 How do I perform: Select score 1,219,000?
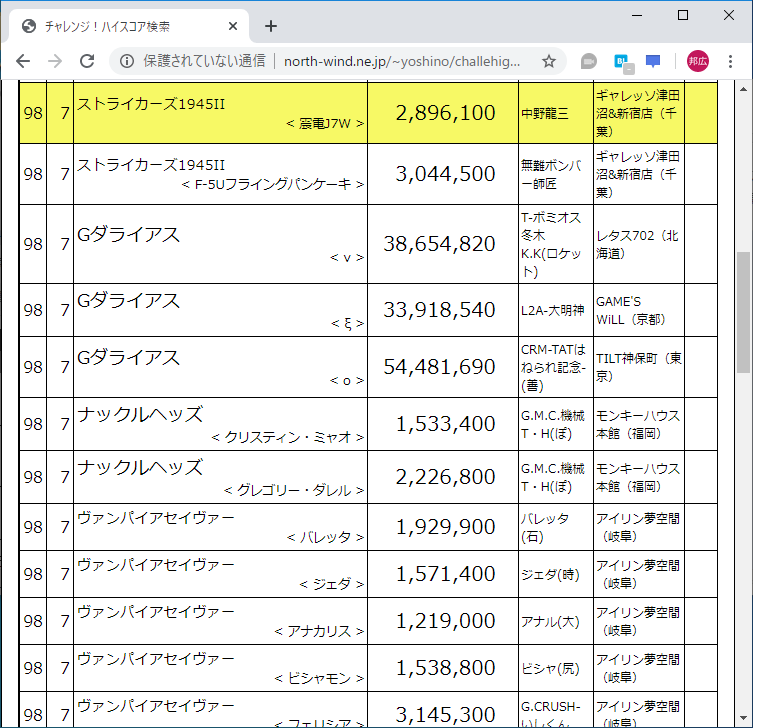click(x=445, y=621)
